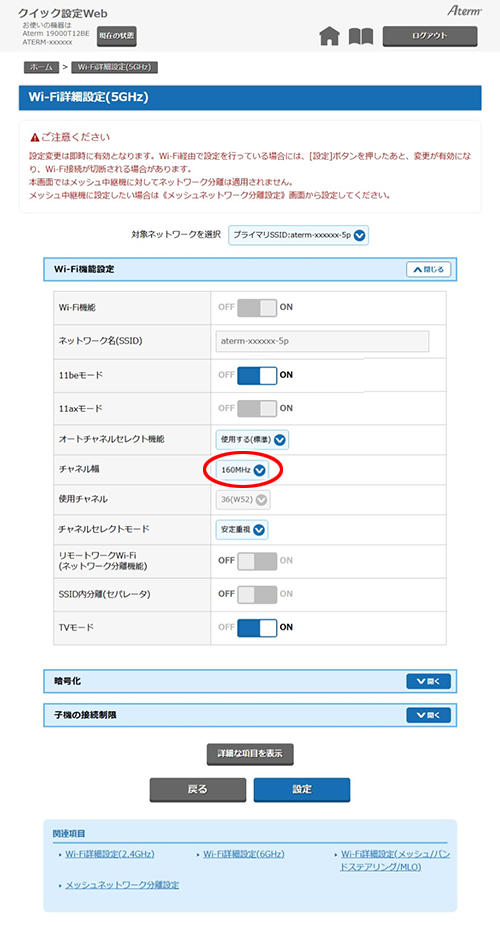Open 使用チャネル 36(W52) dropdown
The height and width of the screenshot is (925, 500).
click(x=243, y=500)
